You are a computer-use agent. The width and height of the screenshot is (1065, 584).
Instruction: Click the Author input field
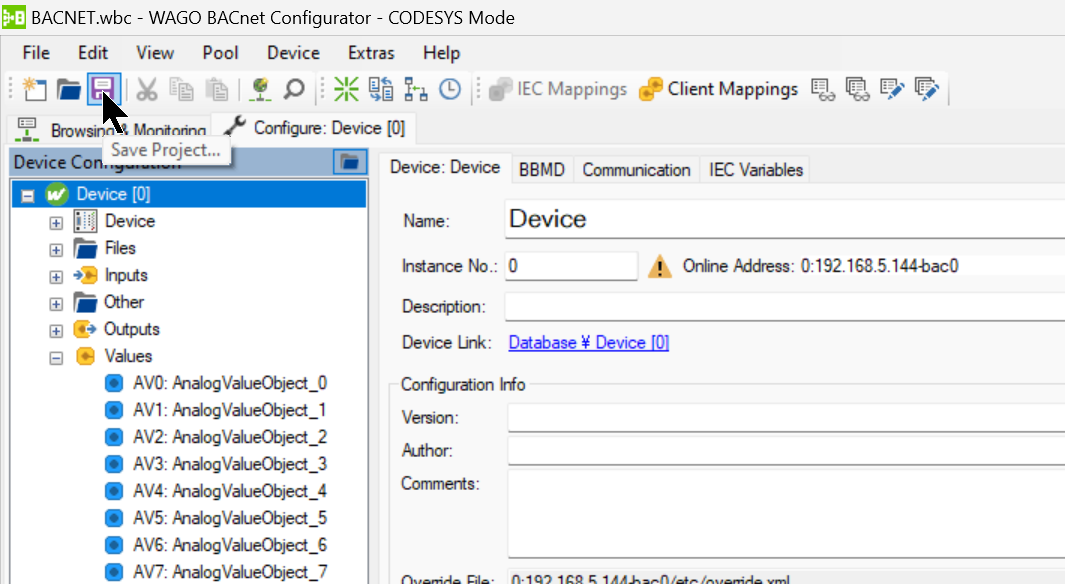click(787, 451)
